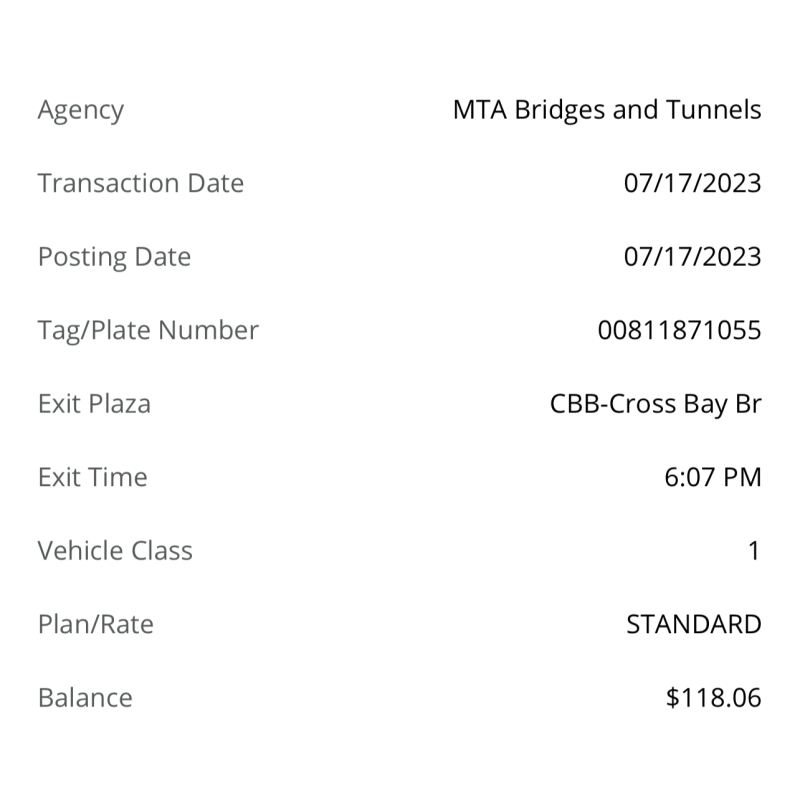Select the Vehicle Class value 1
This screenshot has height=800, width=800.
(x=754, y=551)
